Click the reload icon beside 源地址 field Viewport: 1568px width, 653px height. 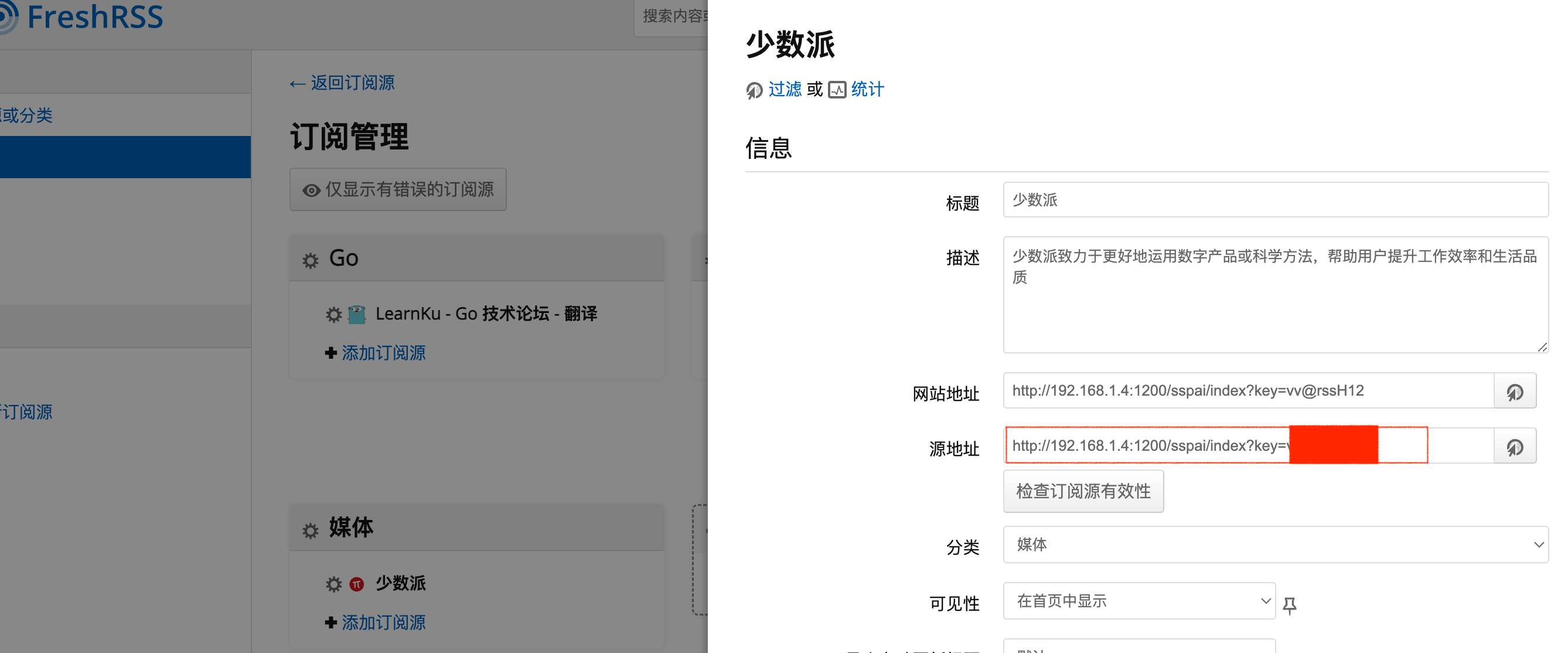[x=1515, y=447]
